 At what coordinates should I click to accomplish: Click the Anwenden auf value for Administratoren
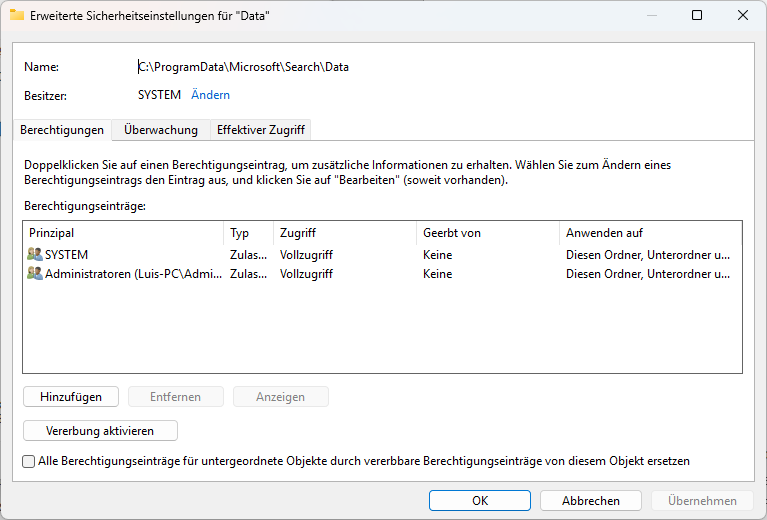pos(648,274)
